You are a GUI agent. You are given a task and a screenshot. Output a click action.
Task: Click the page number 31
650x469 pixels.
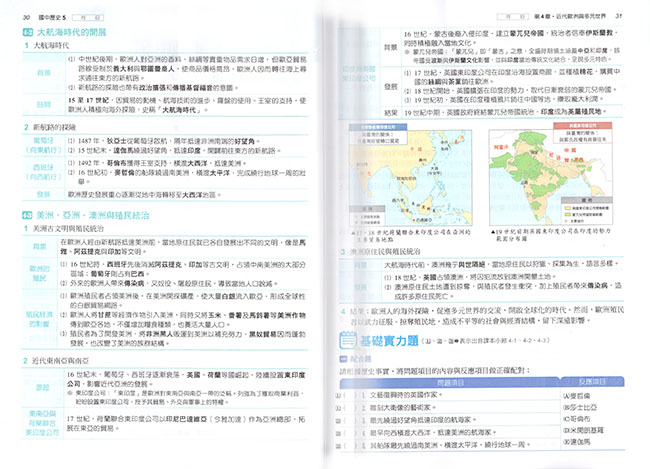pos(618,16)
